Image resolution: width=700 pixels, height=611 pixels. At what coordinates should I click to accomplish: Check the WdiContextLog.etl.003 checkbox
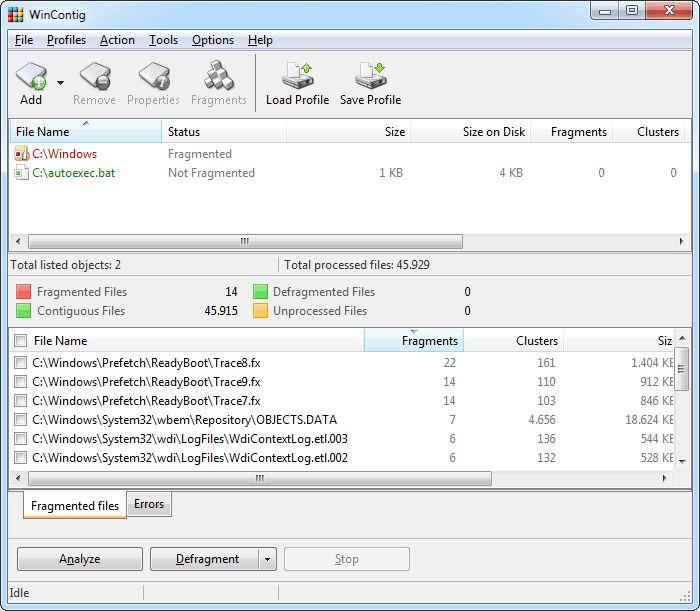(21, 439)
